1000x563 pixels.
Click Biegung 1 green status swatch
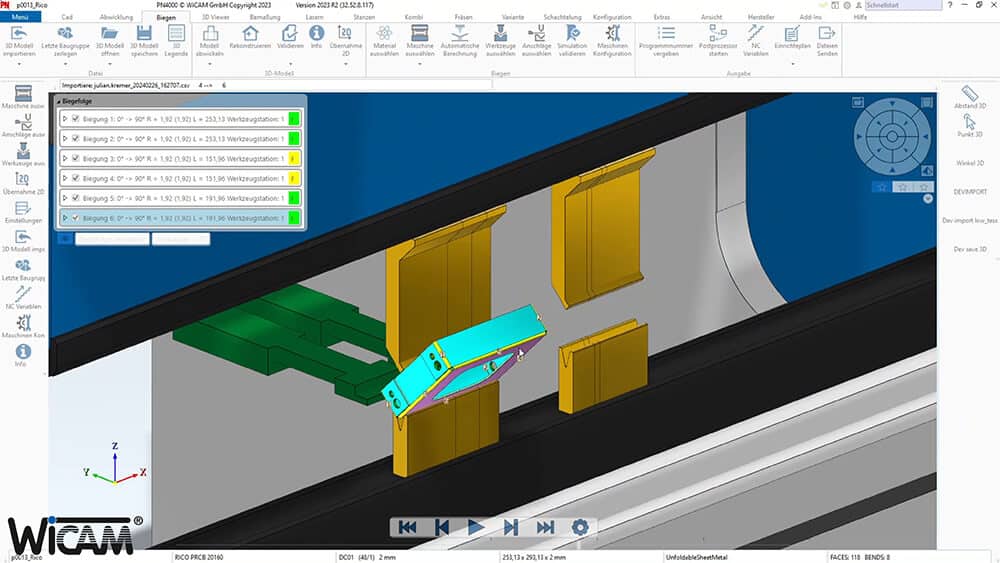(293, 119)
